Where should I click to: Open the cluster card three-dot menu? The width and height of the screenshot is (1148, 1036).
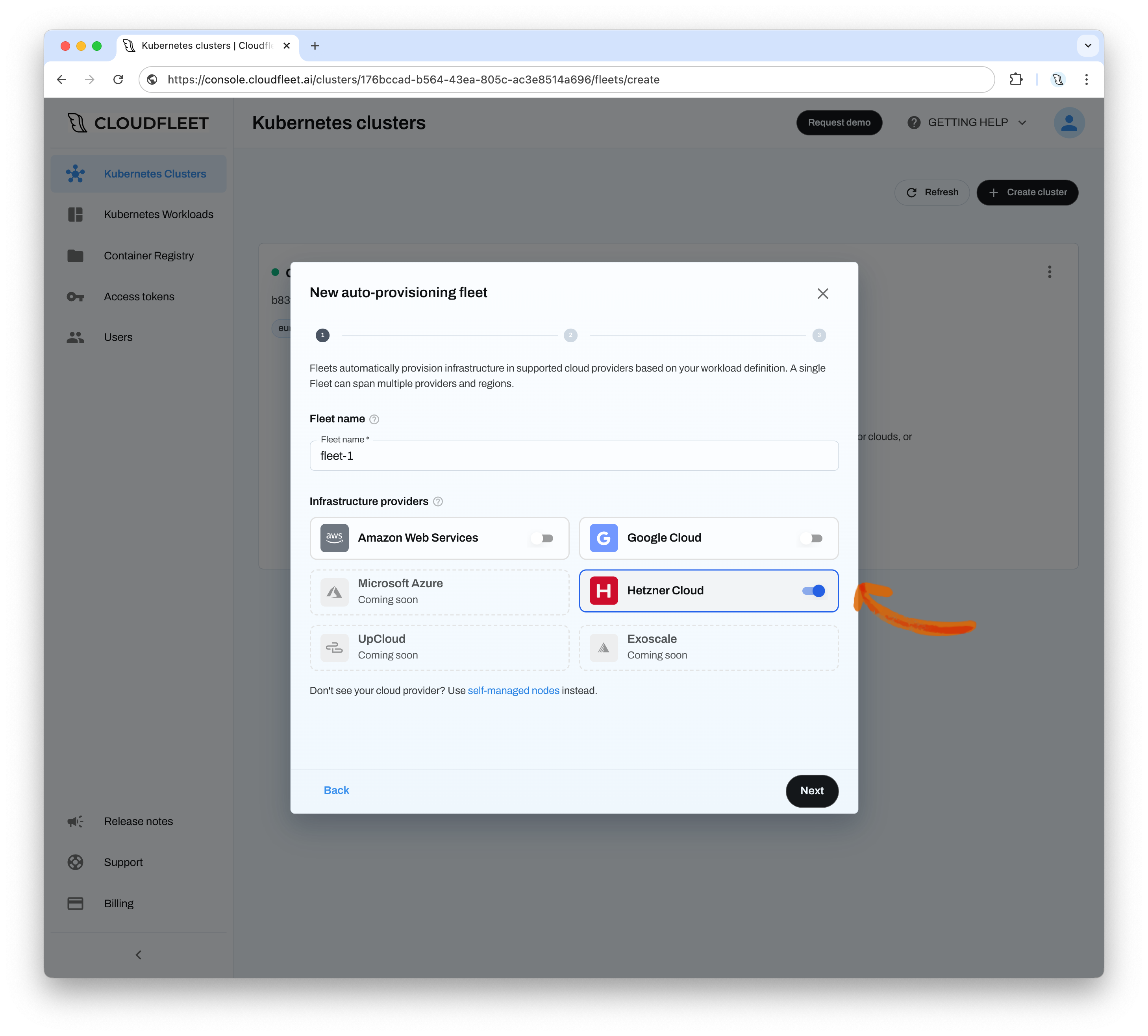(x=1050, y=272)
